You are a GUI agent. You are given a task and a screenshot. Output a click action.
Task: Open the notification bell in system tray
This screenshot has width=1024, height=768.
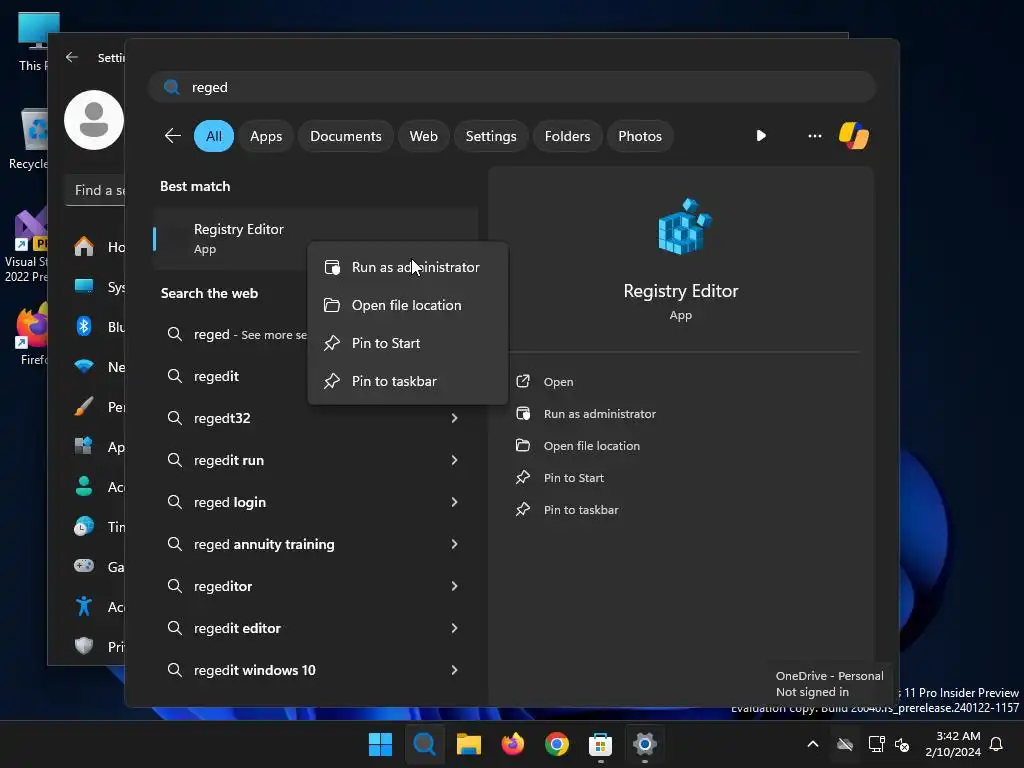[x=996, y=744]
